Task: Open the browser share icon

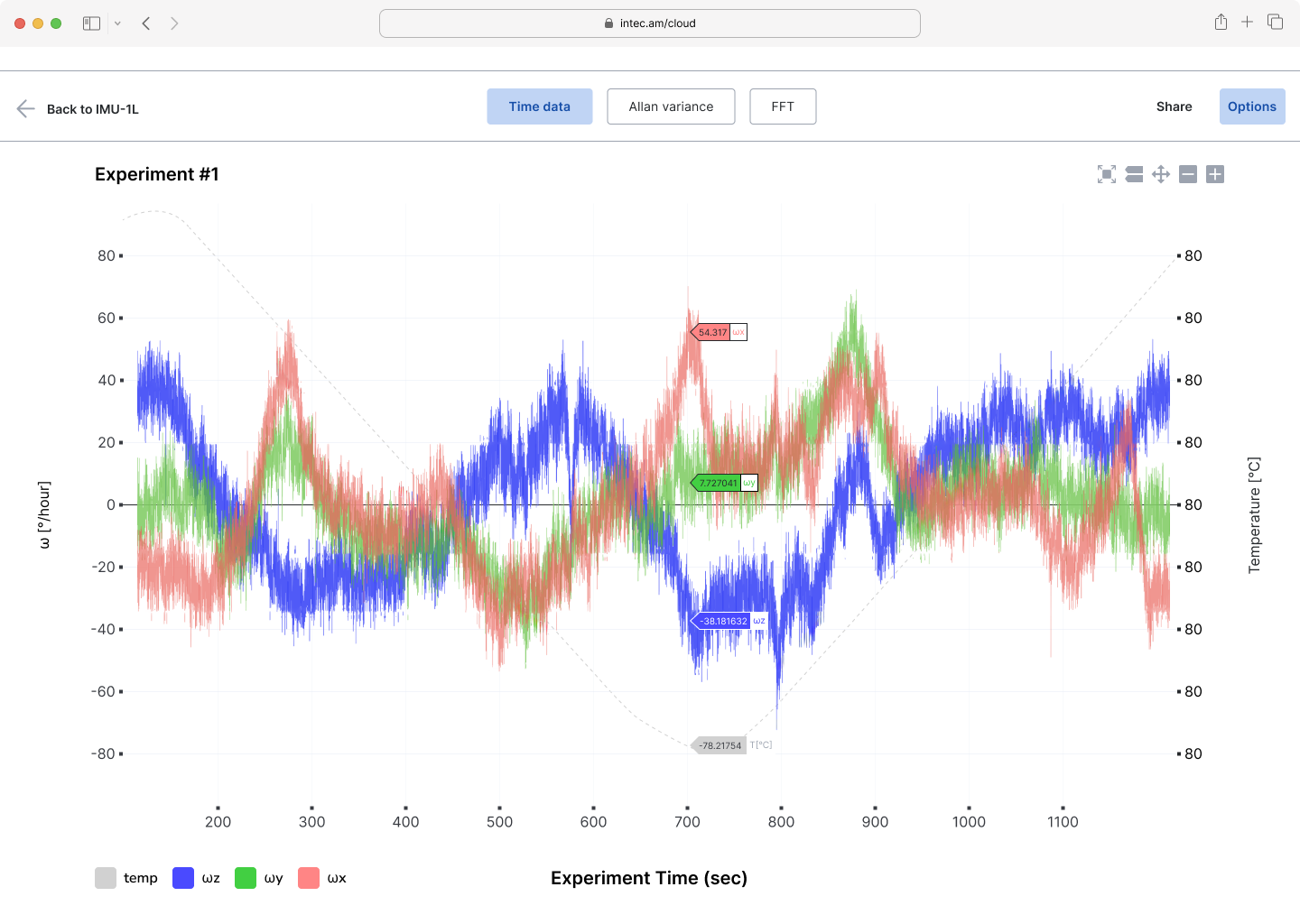Action: click(1221, 23)
